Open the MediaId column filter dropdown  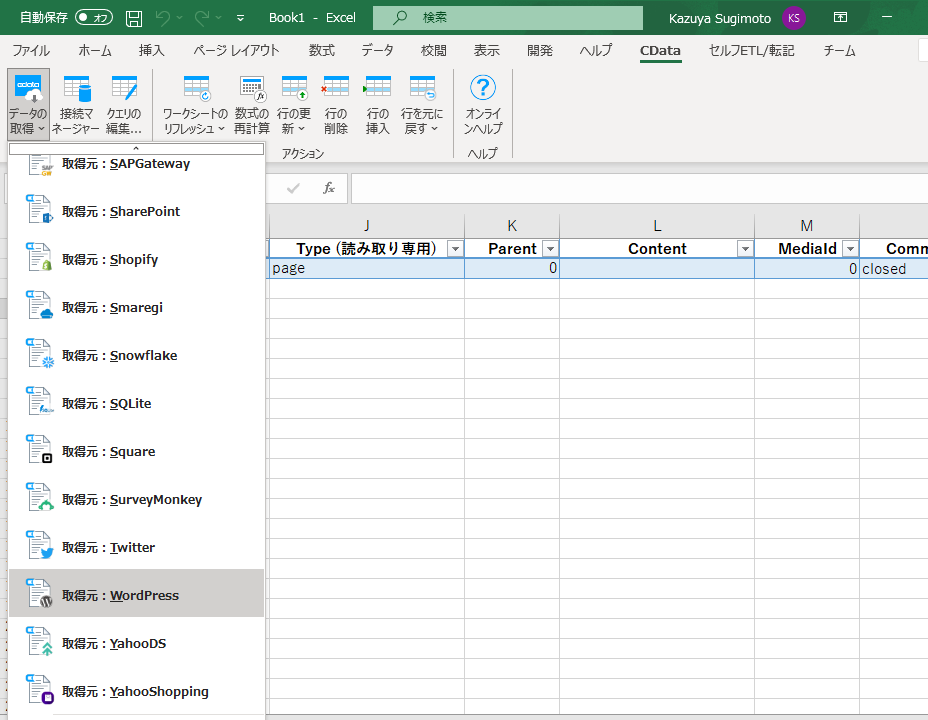[850, 249]
